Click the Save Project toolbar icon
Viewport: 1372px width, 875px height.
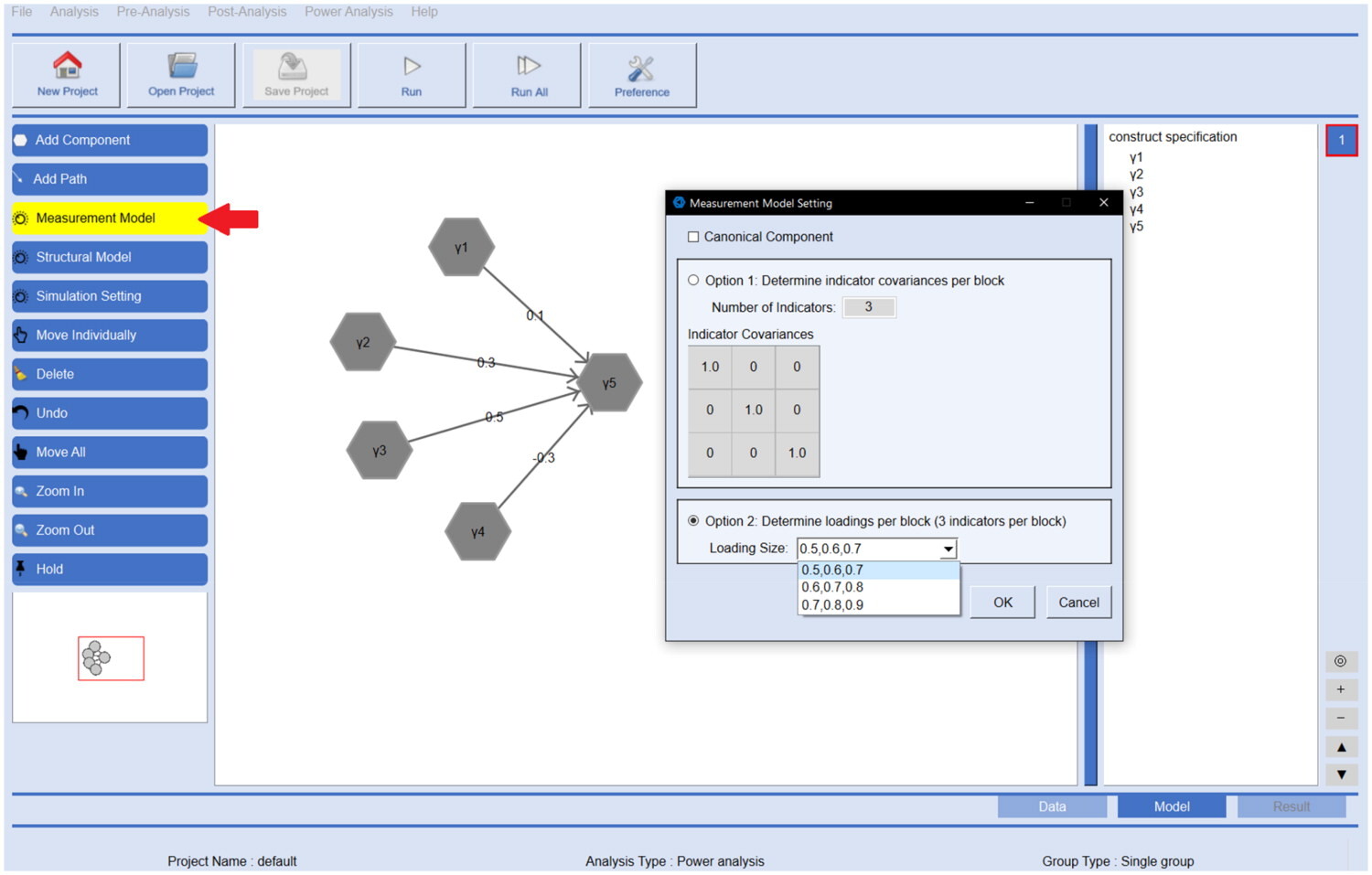(x=293, y=66)
